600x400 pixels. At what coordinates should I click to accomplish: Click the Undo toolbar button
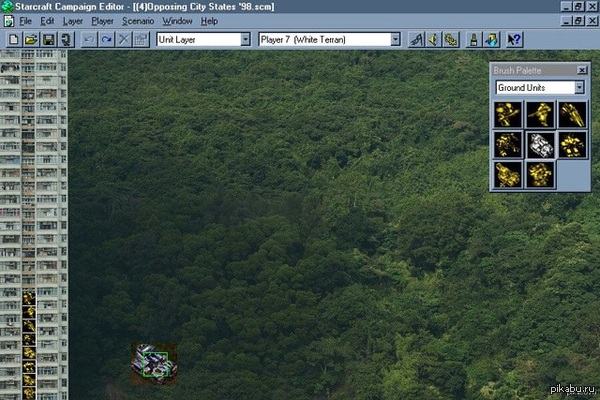(88, 39)
